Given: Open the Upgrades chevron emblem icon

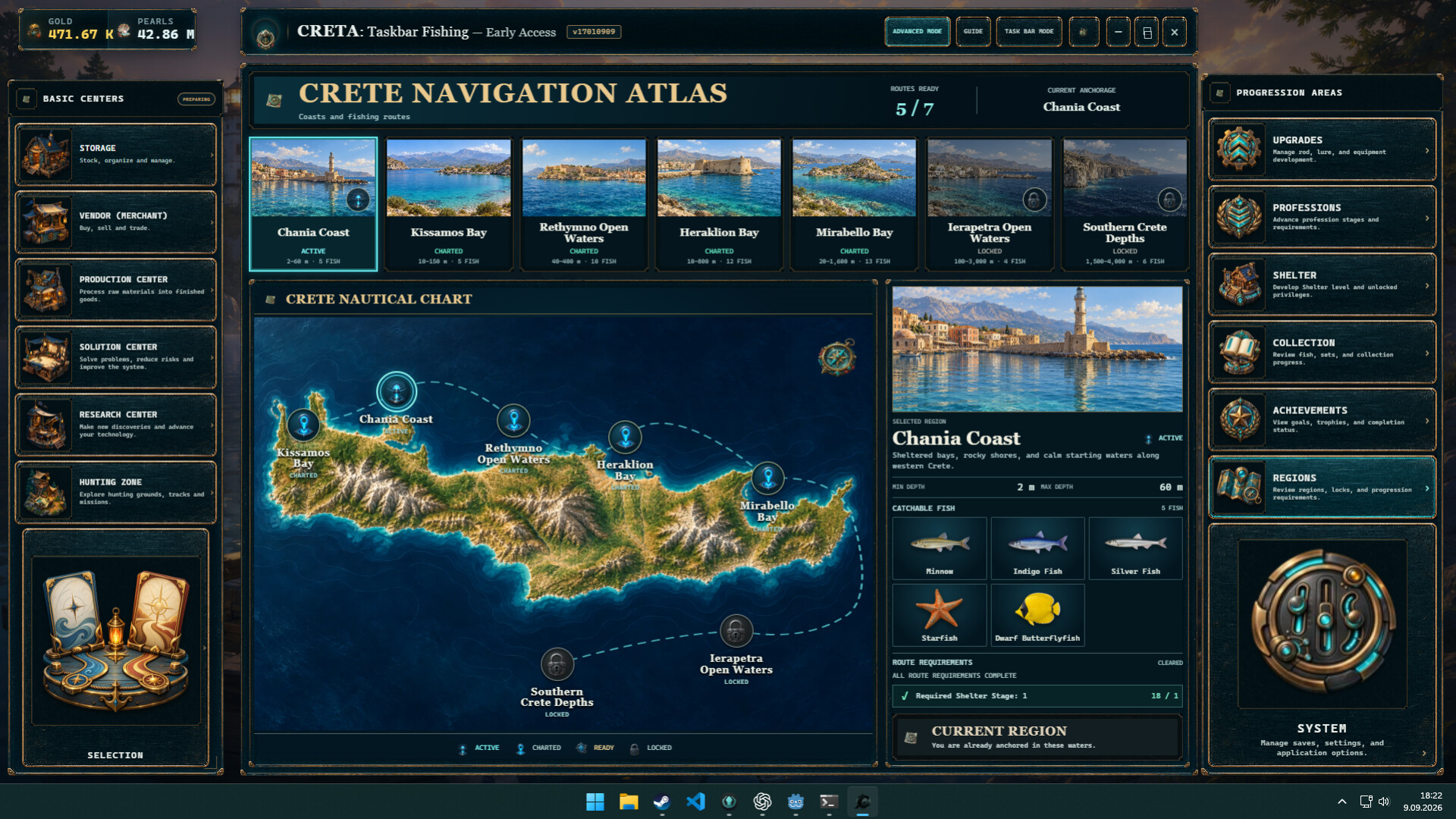Looking at the screenshot, I should [x=1239, y=149].
